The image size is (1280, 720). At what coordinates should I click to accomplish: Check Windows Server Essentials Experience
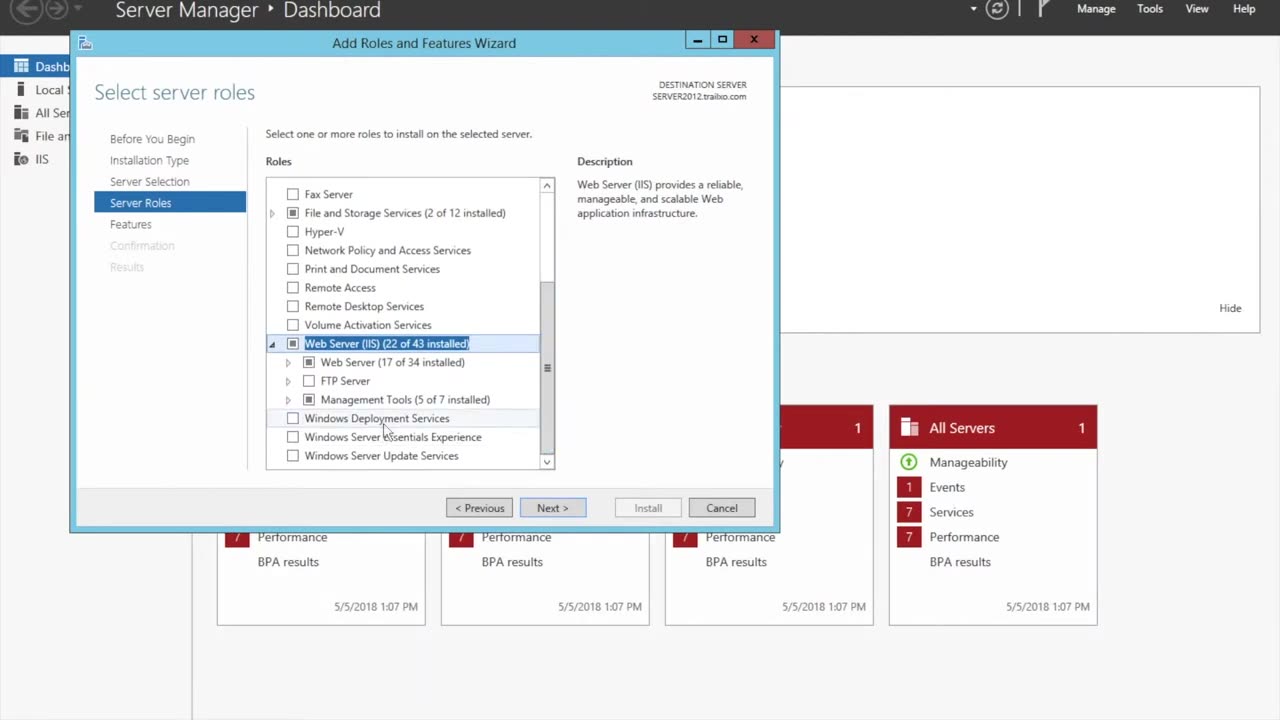point(293,437)
